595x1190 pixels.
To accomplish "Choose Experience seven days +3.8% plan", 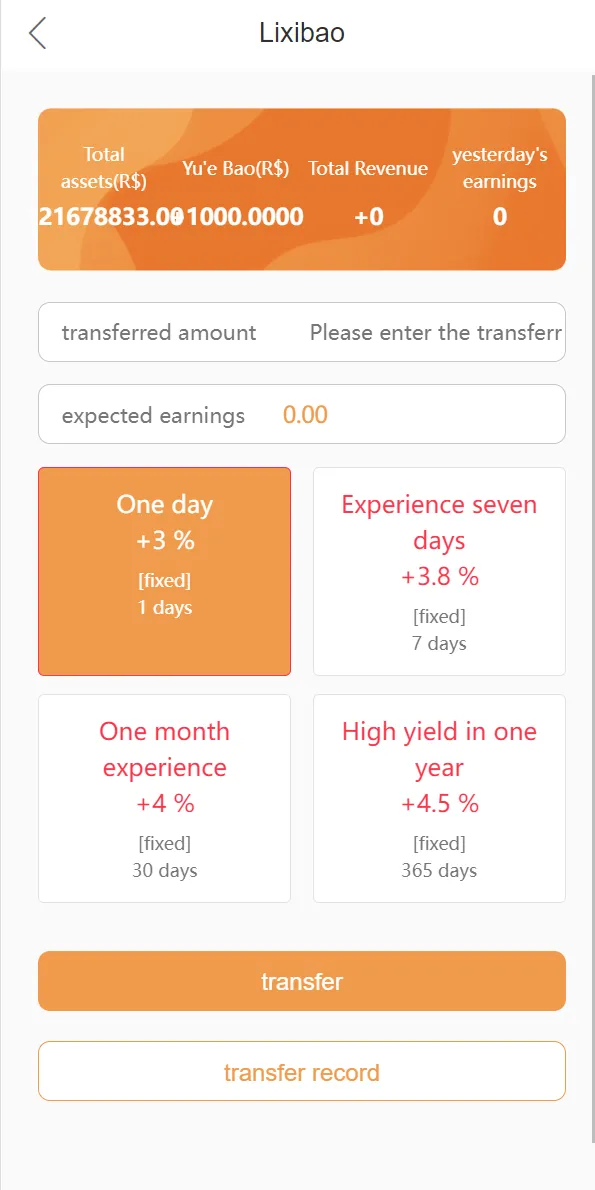I will (x=439, y=571).
